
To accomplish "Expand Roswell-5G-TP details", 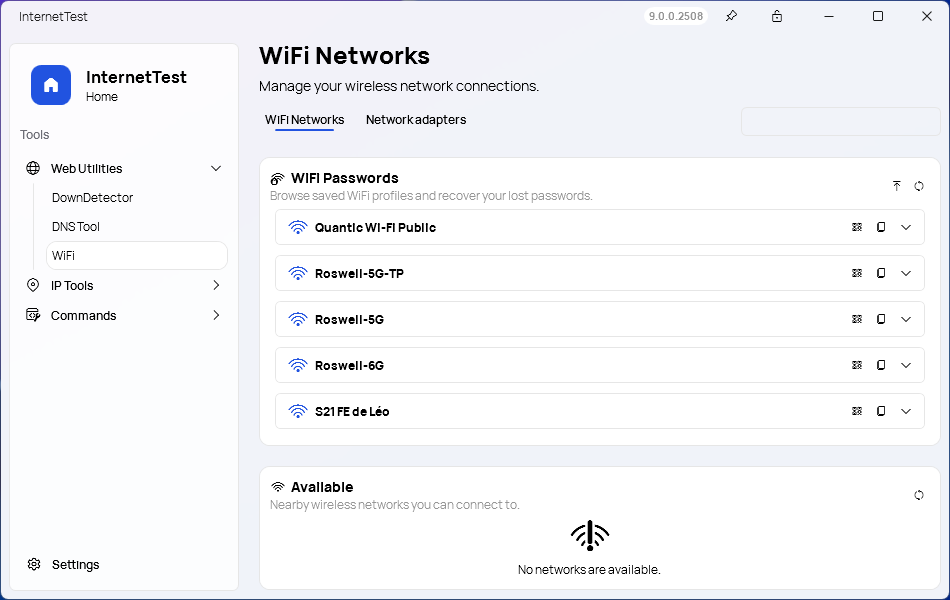I will click(906, 273).
